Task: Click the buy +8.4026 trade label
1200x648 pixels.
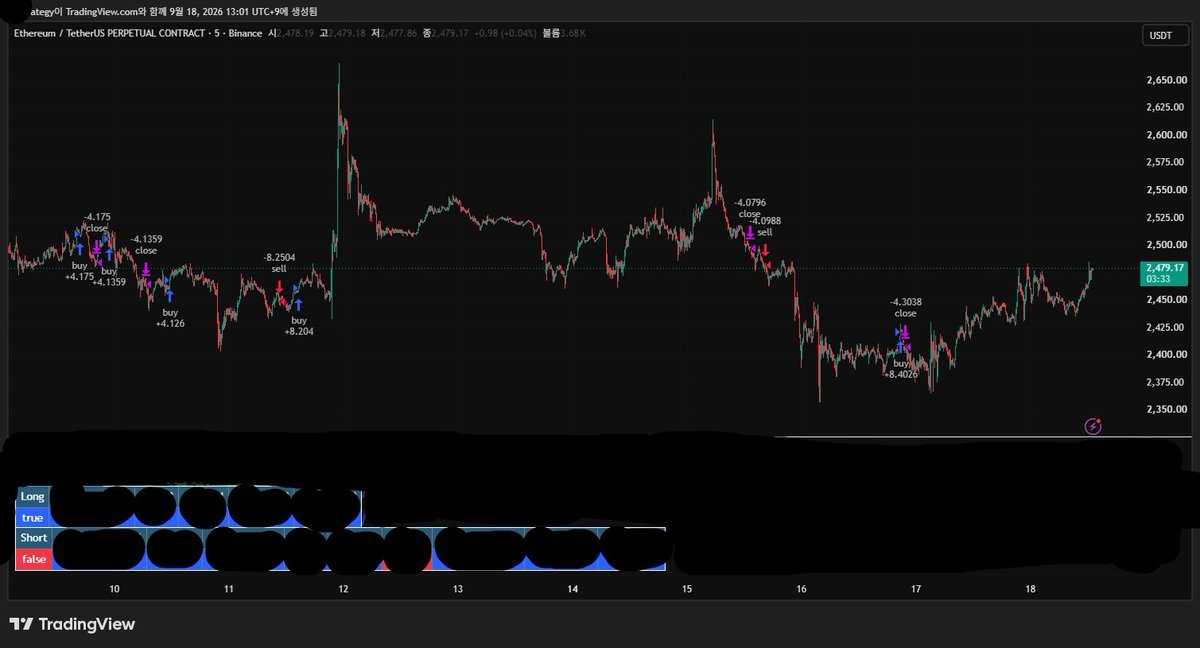Action: pos(902,369)
